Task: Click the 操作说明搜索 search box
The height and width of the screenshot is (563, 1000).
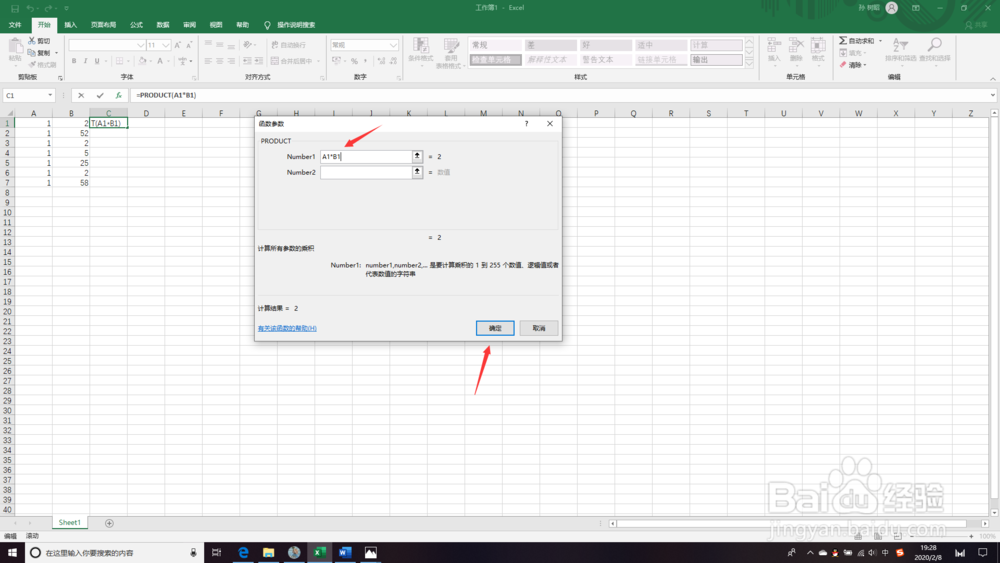Action: [x=295, y=25]
